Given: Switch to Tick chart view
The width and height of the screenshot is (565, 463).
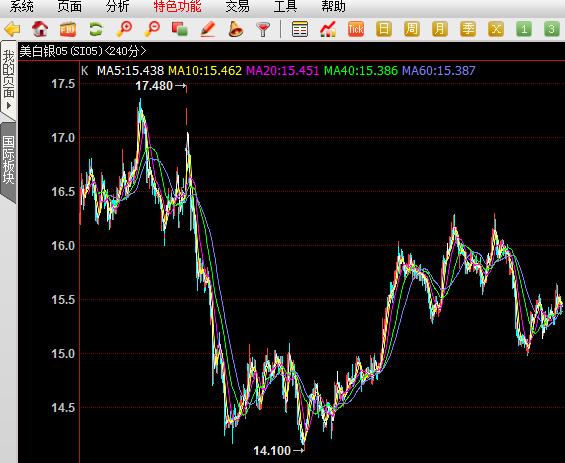Looking at the screenshot, I should click(x=356, y=29).
